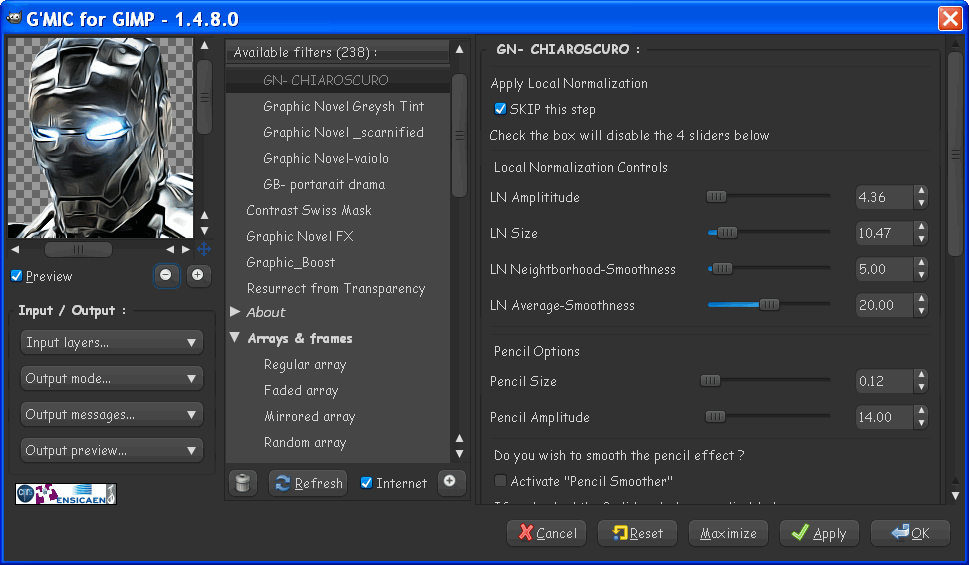Increase LN Average-Smoothness with up stepper
The image size is (969, 565).
[x=921, y=299]
